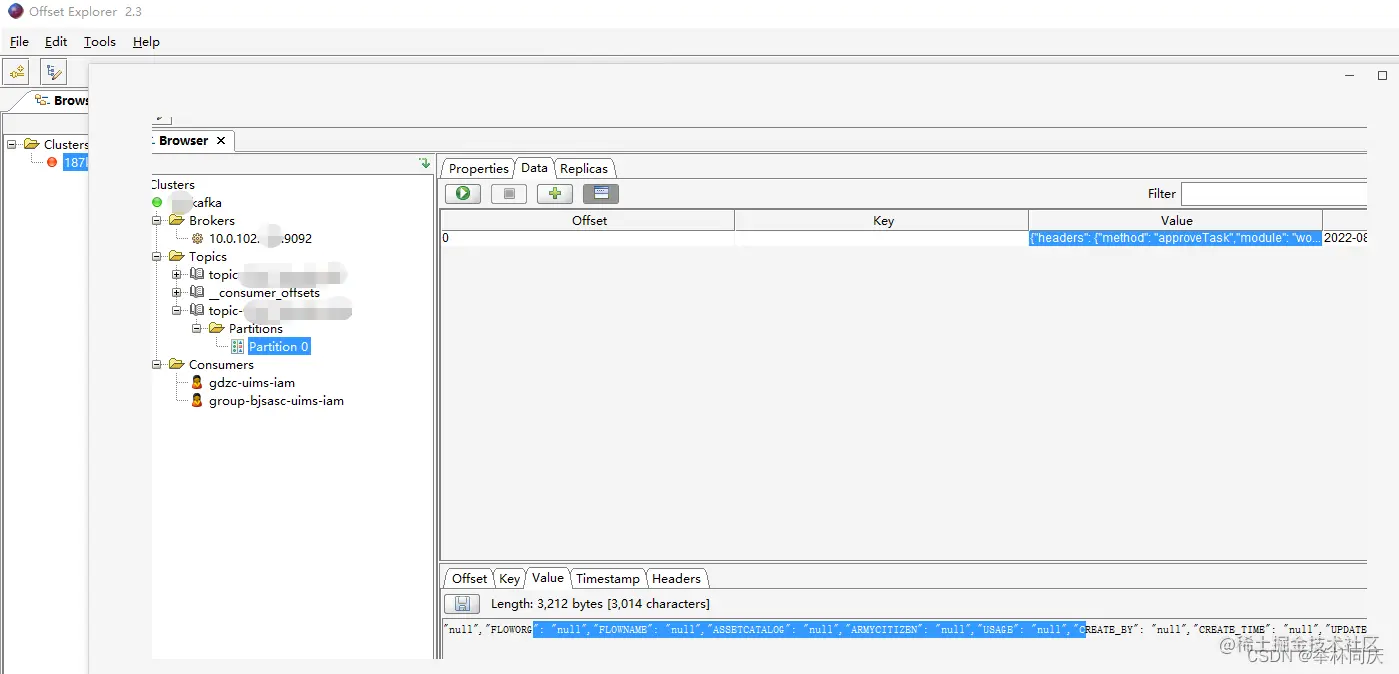This screenshot has width=1399, height=674.
Task: Select the 2022-08 timestamp cell
Action: pos(1345,238)
